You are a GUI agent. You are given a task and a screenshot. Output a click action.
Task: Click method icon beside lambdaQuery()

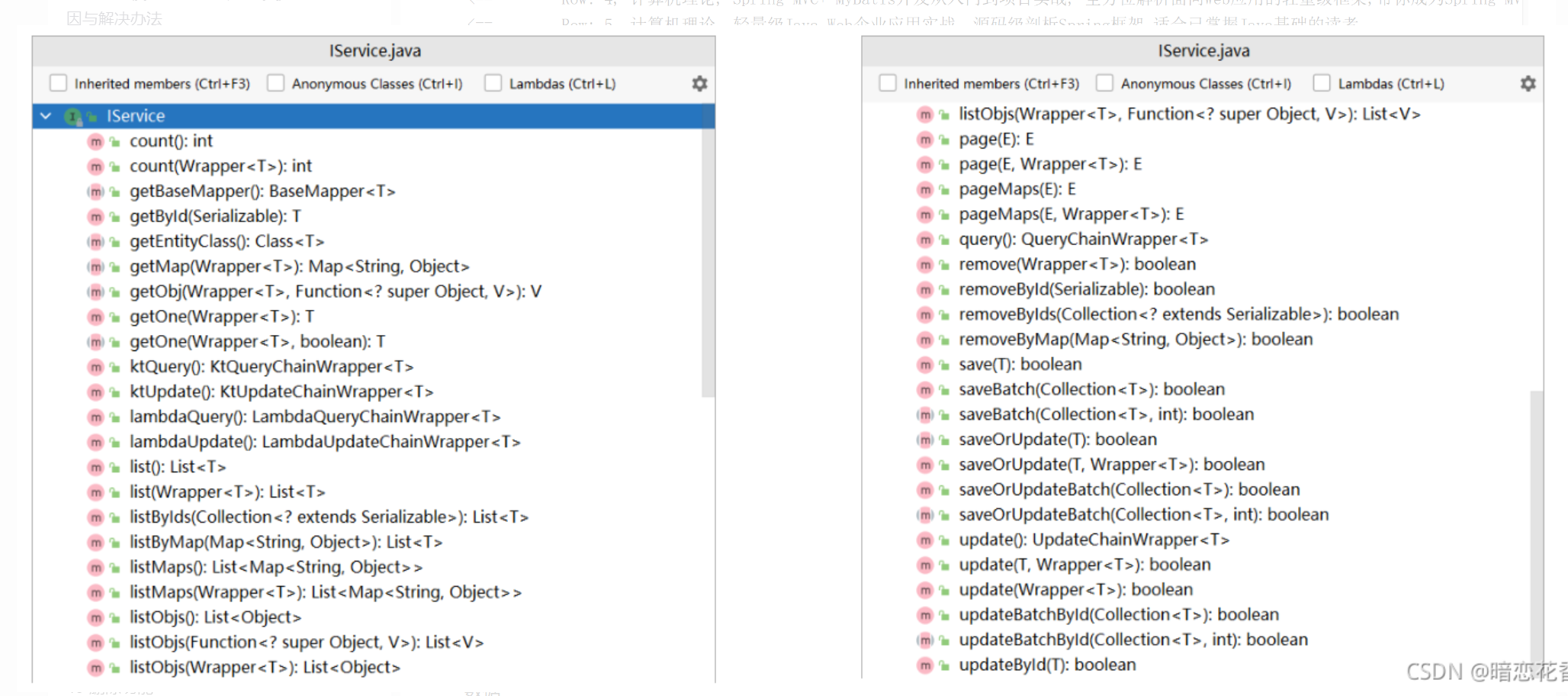[95, 417]
